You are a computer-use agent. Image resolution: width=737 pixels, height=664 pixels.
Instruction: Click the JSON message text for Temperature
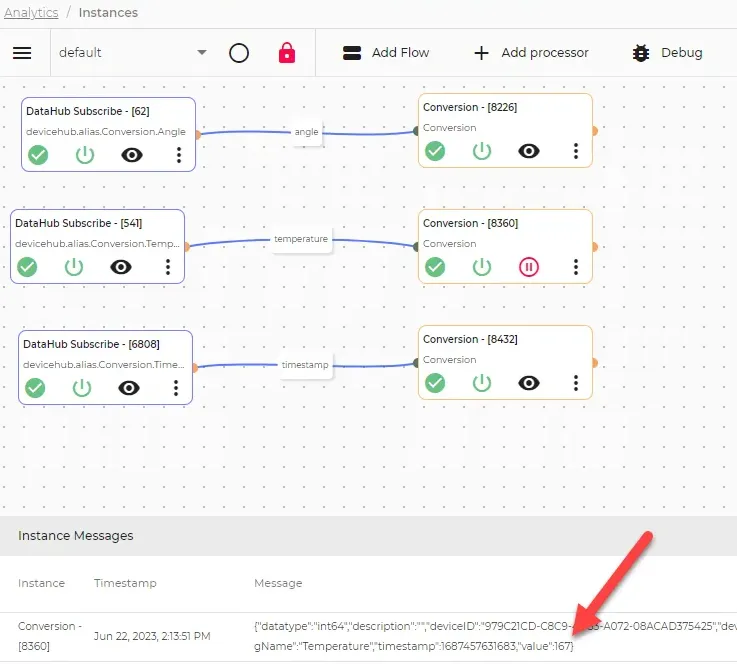click(495, 636)
